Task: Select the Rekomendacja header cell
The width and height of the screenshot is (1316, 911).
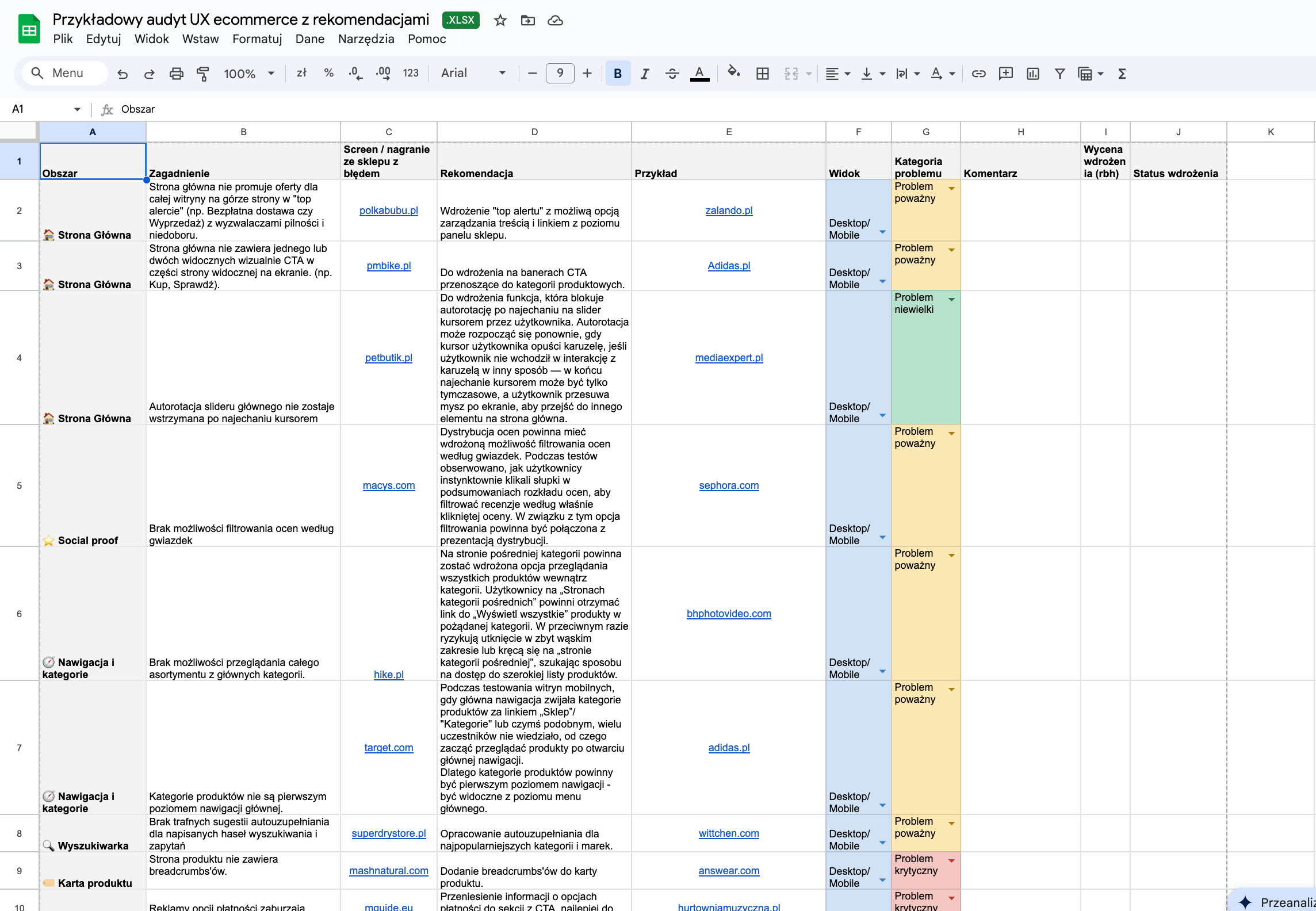Action: click(x=534, y=161)
